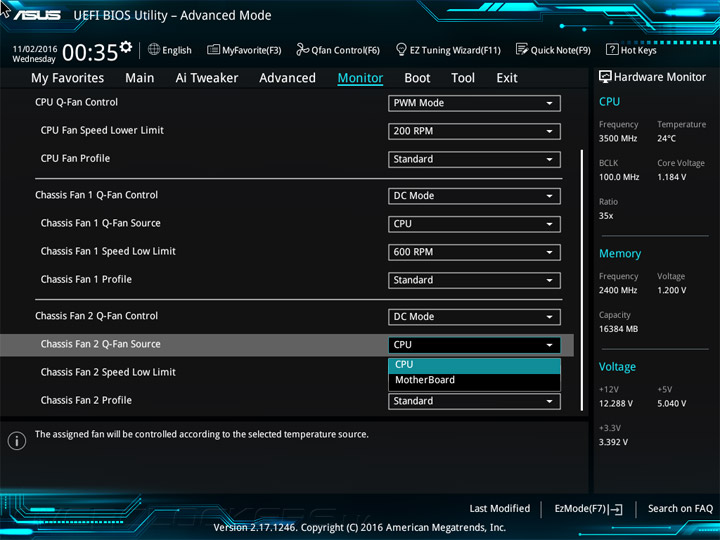Open the Chassis Fan 2 Profile dropdown
The image size is (720, 540).
474,401
